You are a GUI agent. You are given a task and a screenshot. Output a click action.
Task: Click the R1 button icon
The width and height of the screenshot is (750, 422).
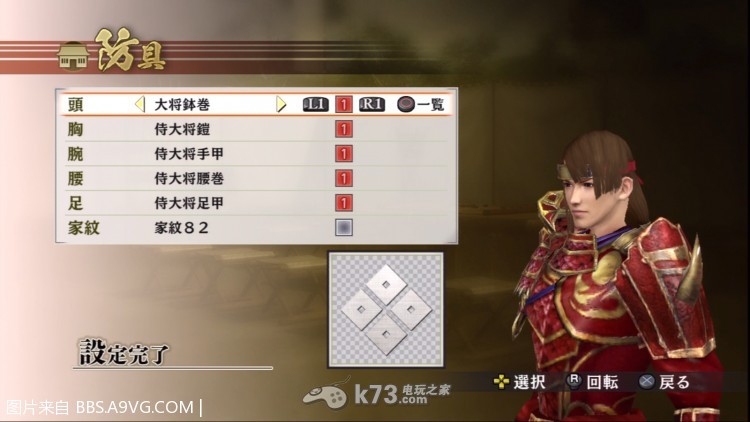372,104
